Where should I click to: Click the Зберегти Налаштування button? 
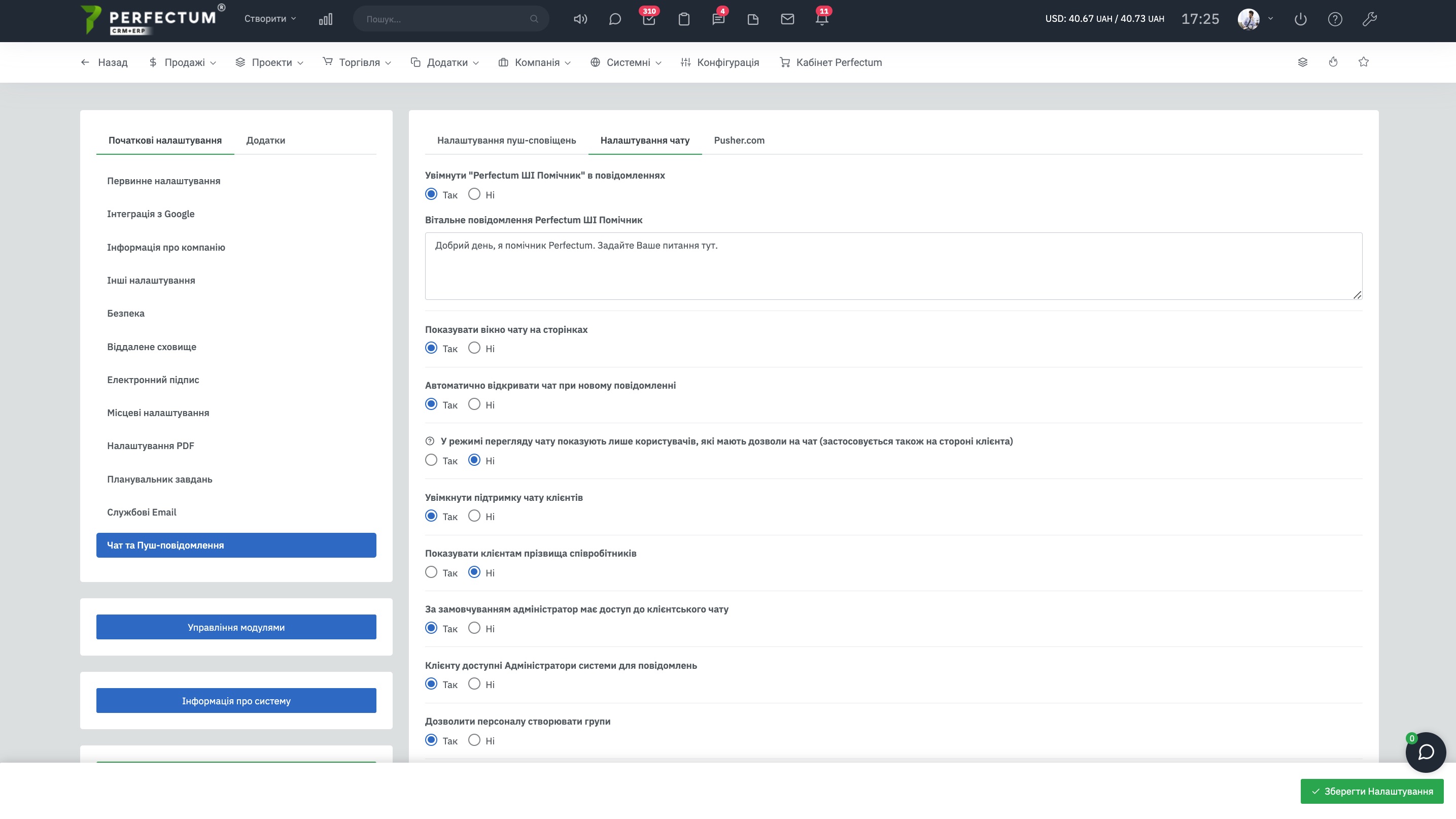1372,791
